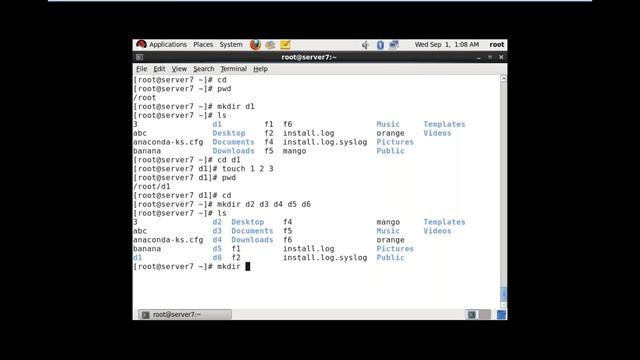Viewport: 640px width, 360px height.
Task: Click 'Videos' directory in the first listing
Action: click(x=437, y=133)
